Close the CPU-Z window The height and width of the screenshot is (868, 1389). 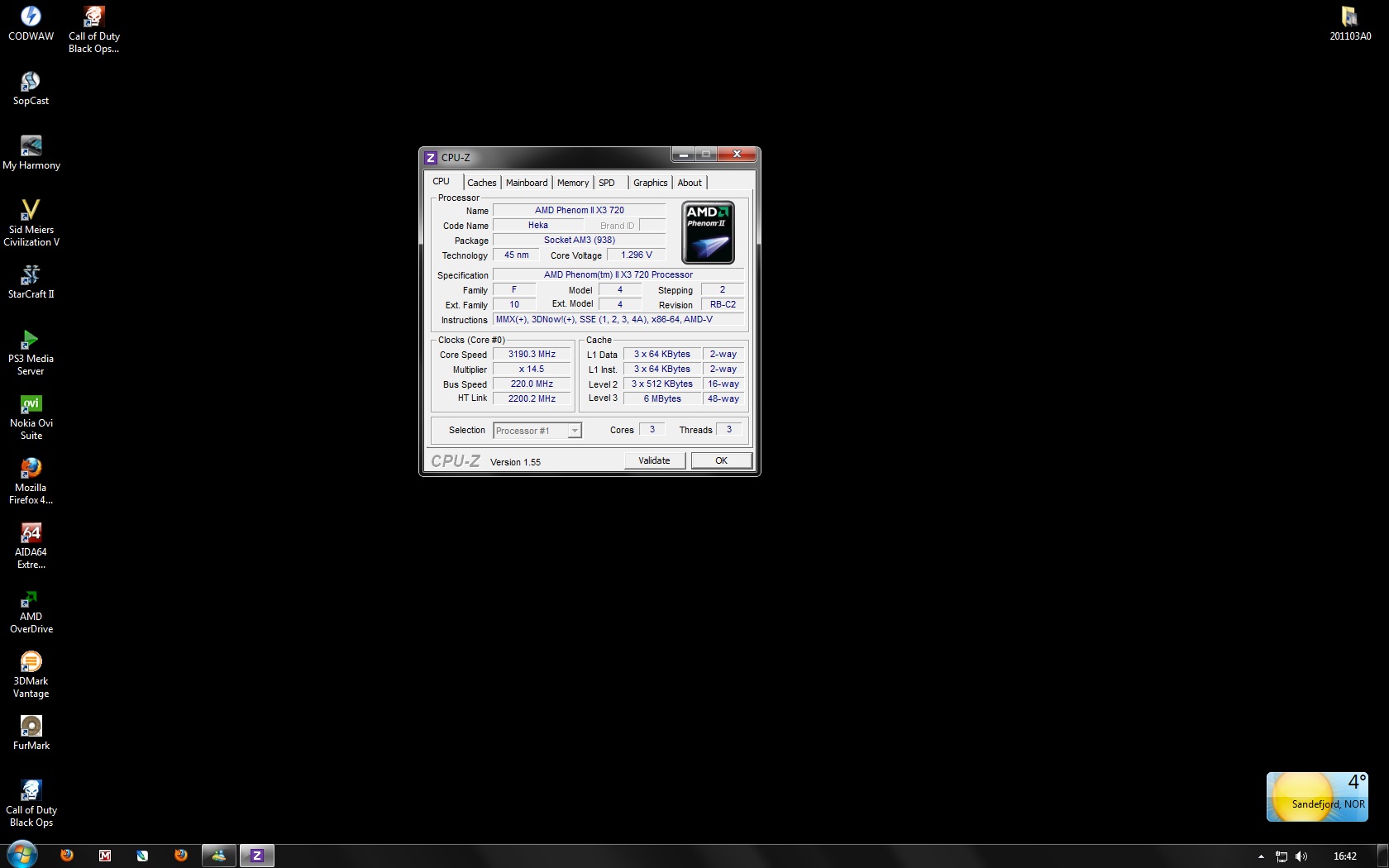coord(737,155)
